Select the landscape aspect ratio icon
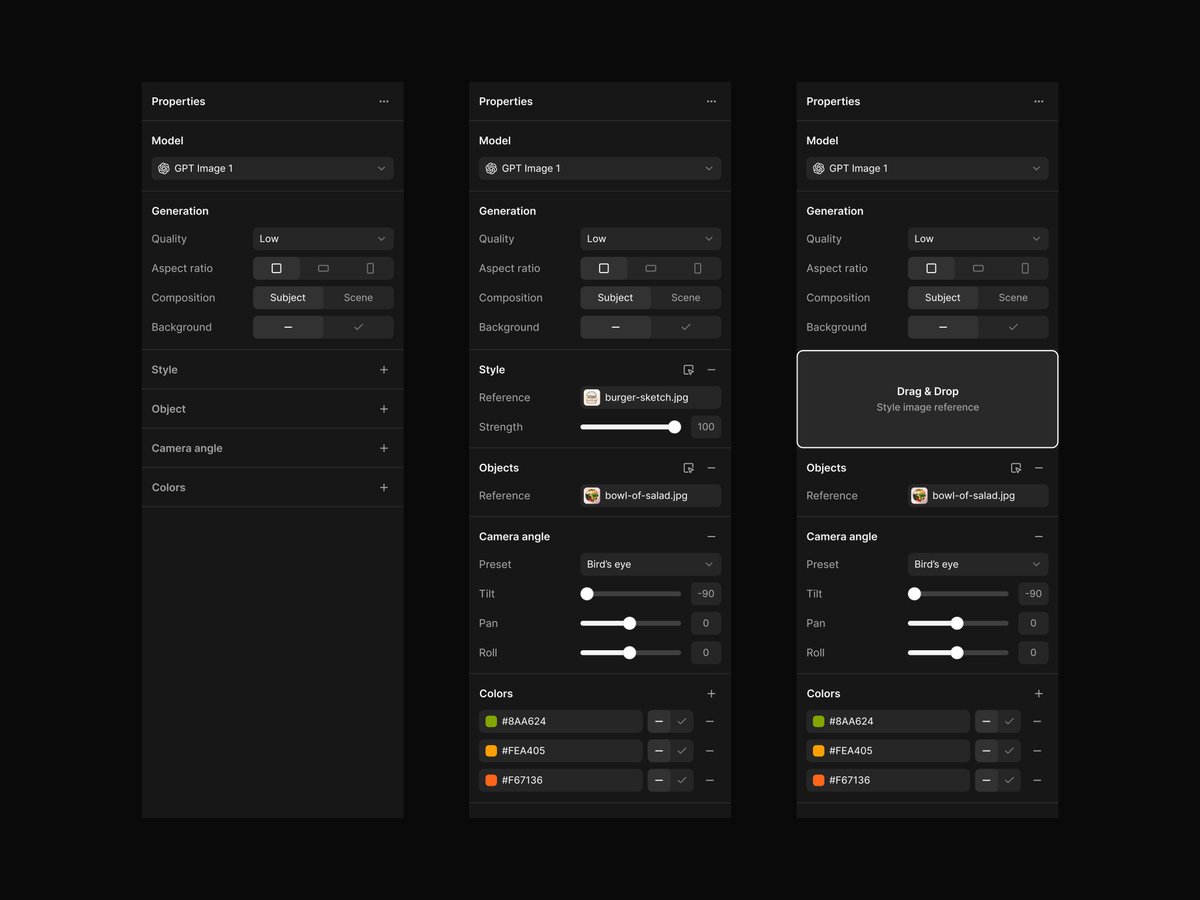This screenshot has width=1200, height=900. click(x=322, y=268)
